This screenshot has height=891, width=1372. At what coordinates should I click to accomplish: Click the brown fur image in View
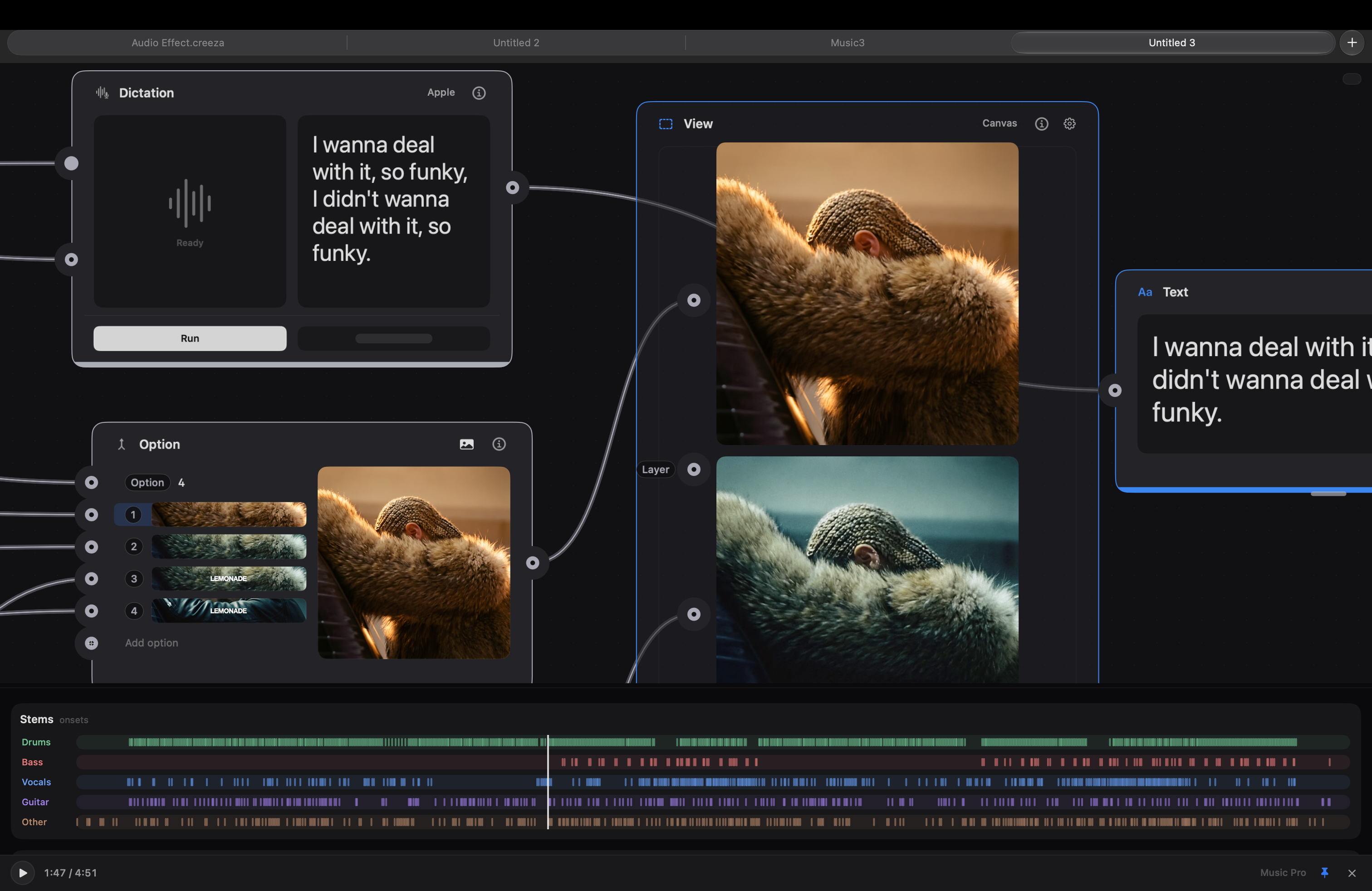(867, 294)
